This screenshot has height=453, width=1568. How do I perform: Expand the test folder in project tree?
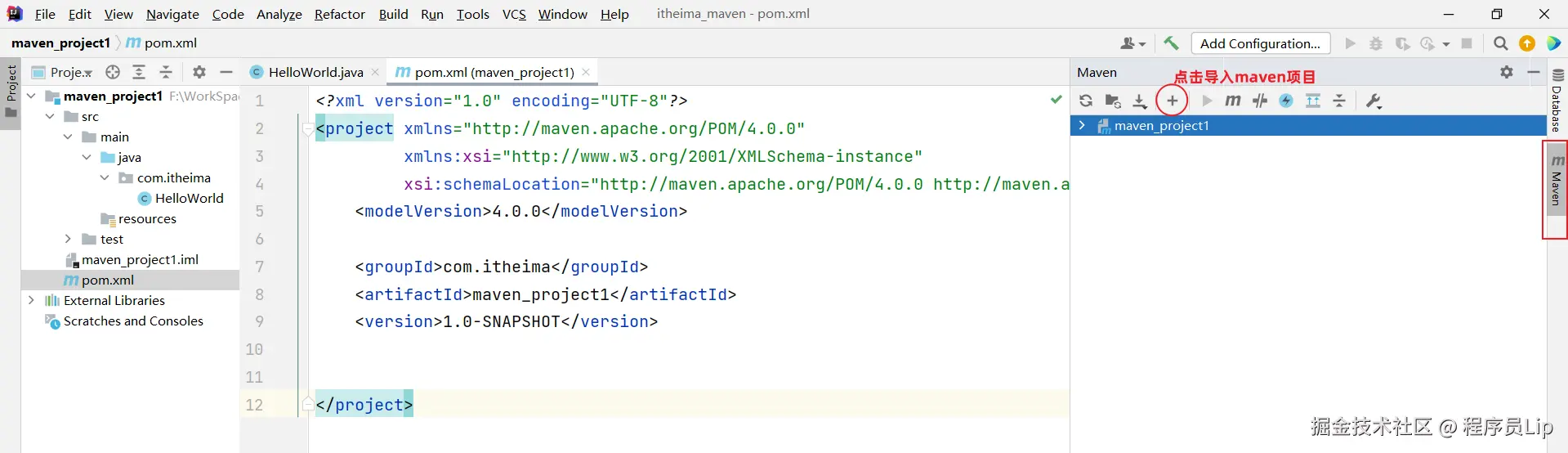pyautogui.click(x=68, y=239)
